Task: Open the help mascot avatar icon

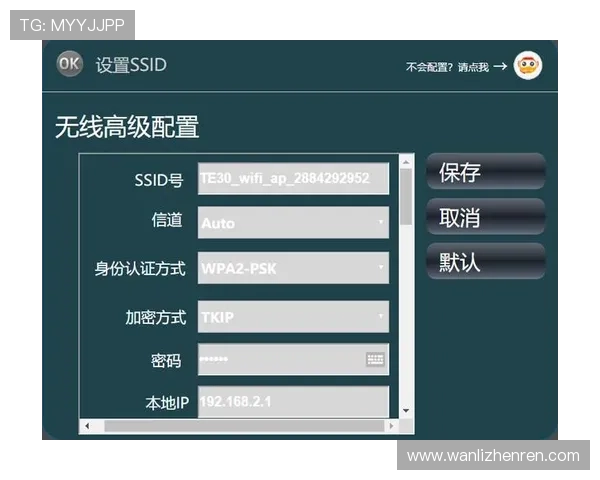Action: coord(528,65)
